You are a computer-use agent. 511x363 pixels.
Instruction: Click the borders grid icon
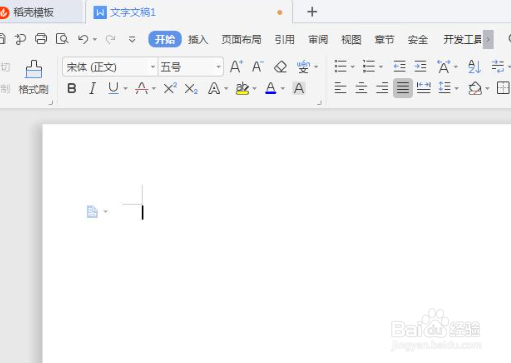503,88
